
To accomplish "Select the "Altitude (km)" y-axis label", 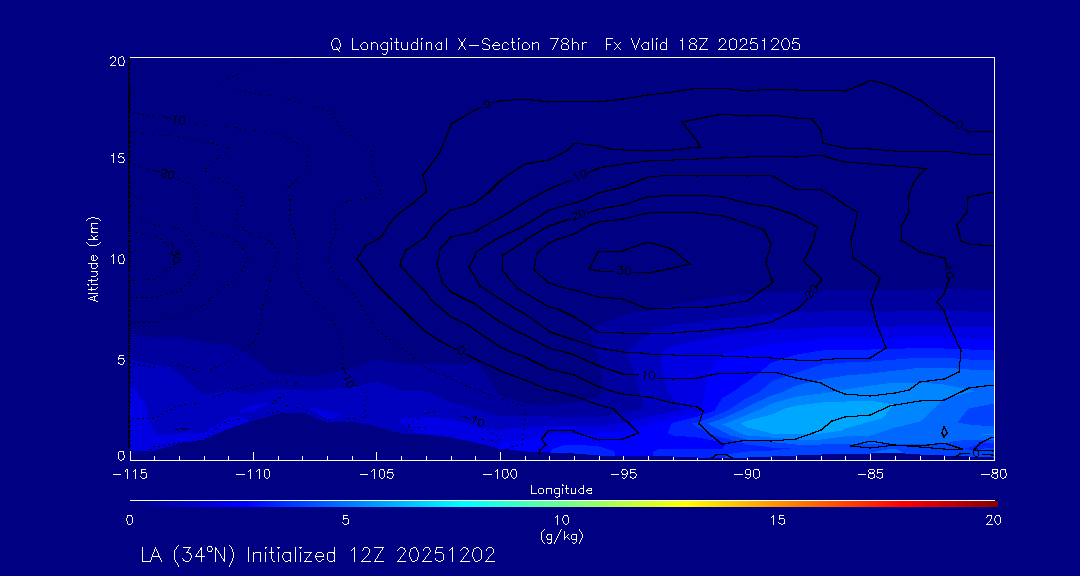I will click(92, 259).
